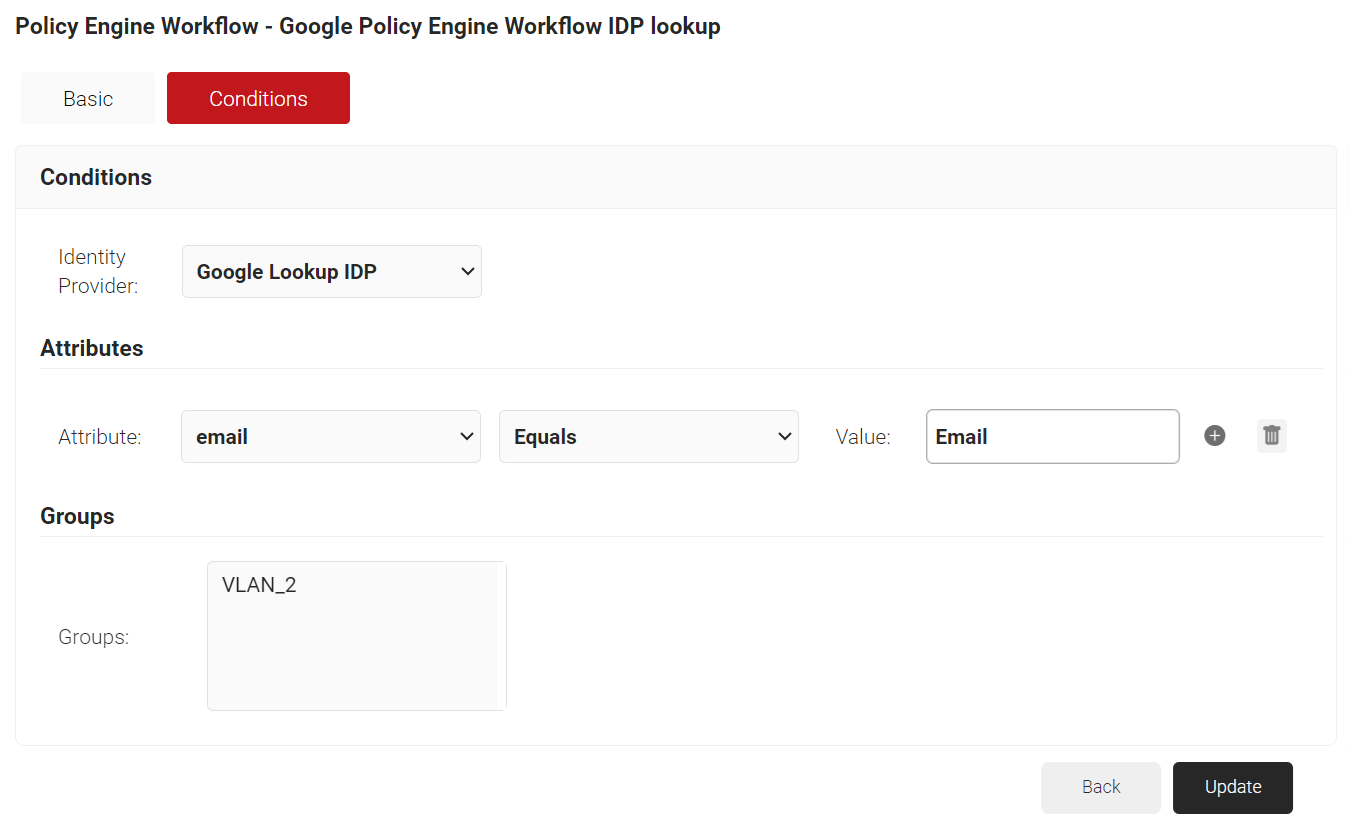Click the Attribute field label
Screen dimensions: 1349x824
point(100,437)
